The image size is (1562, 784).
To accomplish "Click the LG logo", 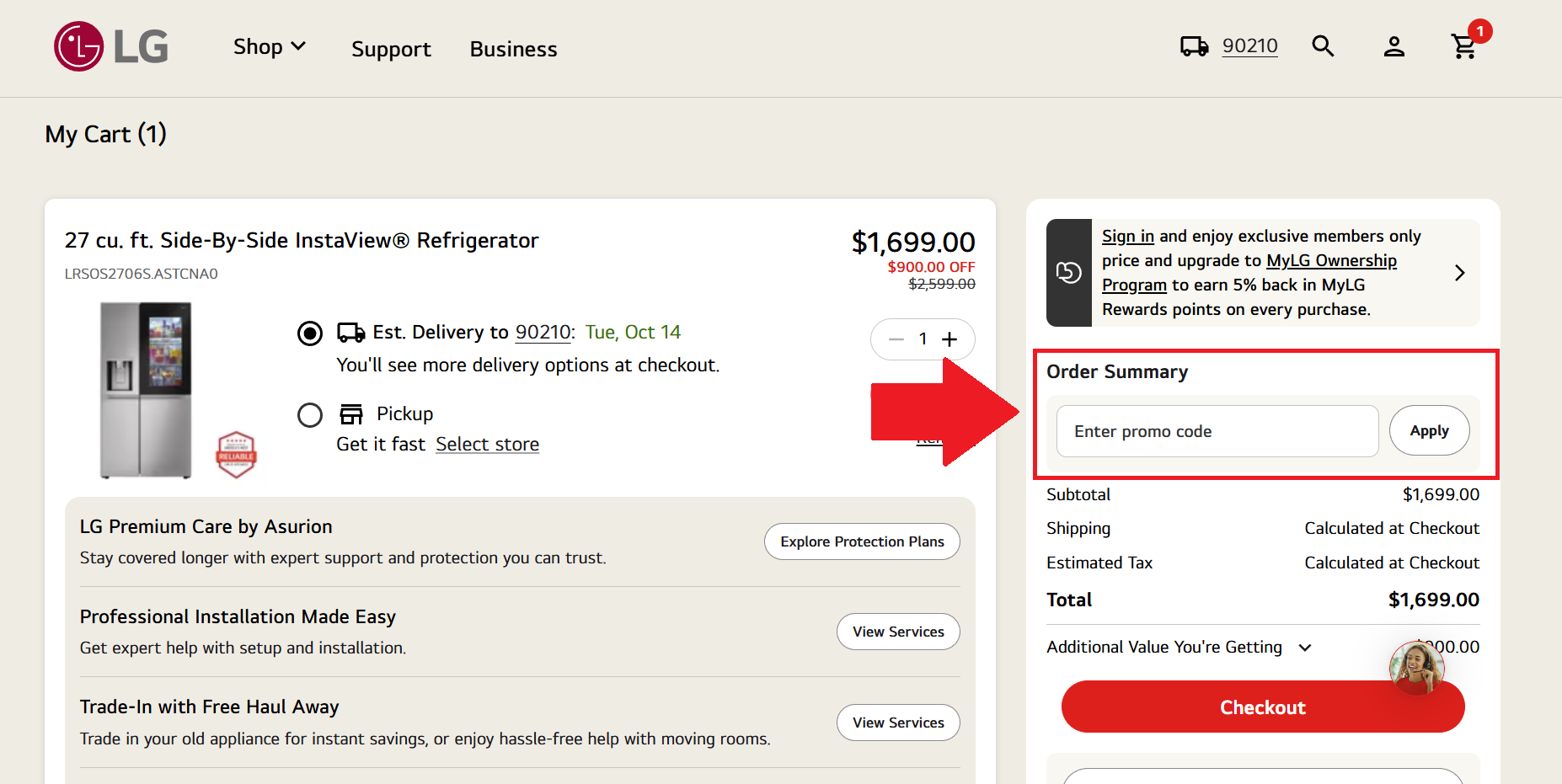I will point(111,46).
